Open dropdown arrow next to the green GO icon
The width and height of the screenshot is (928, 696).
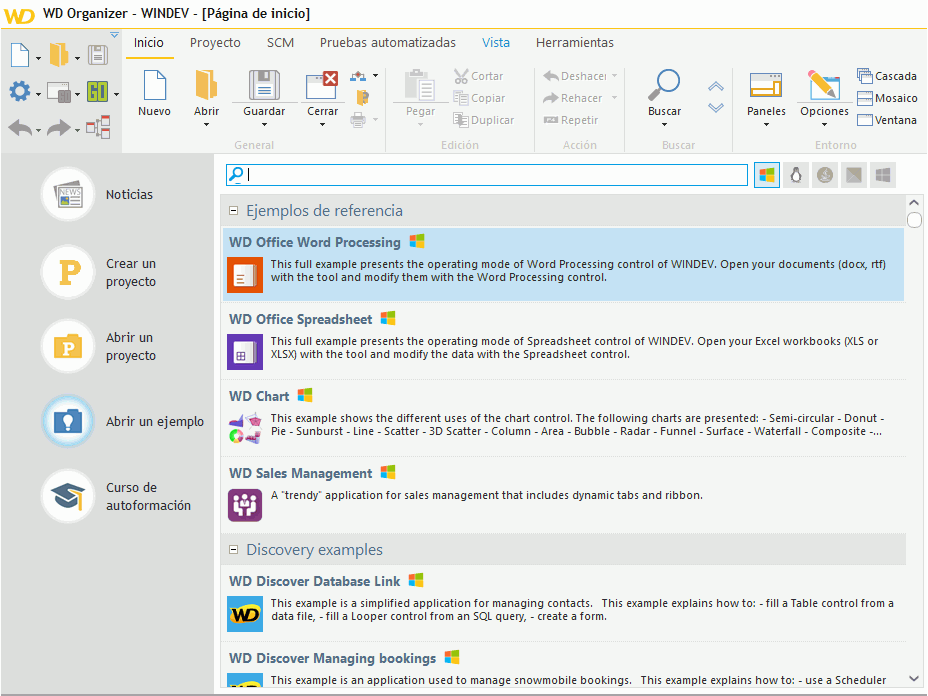pyautogui.click(x=117, y=95)
